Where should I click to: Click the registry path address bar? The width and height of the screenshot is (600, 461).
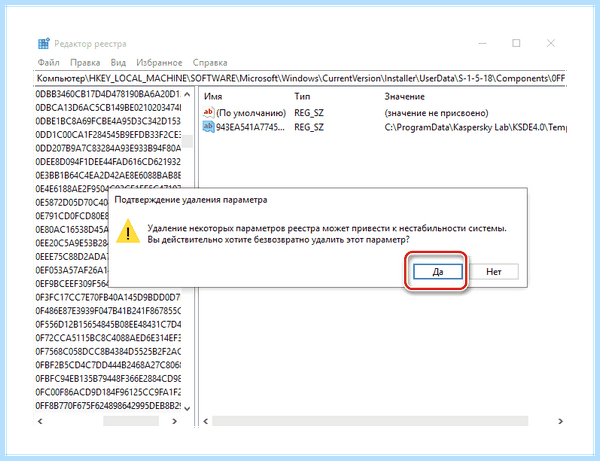pos(300,78)
